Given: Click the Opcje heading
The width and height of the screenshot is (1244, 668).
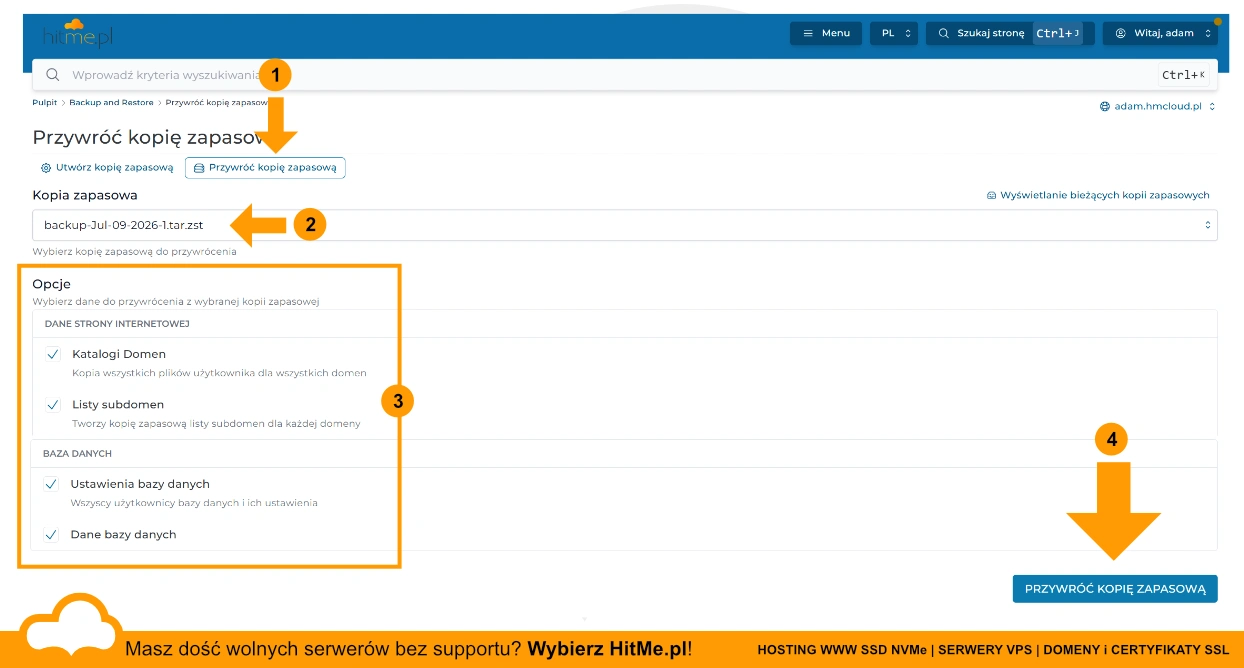Looking at the screenshot, I should (51, 284).
